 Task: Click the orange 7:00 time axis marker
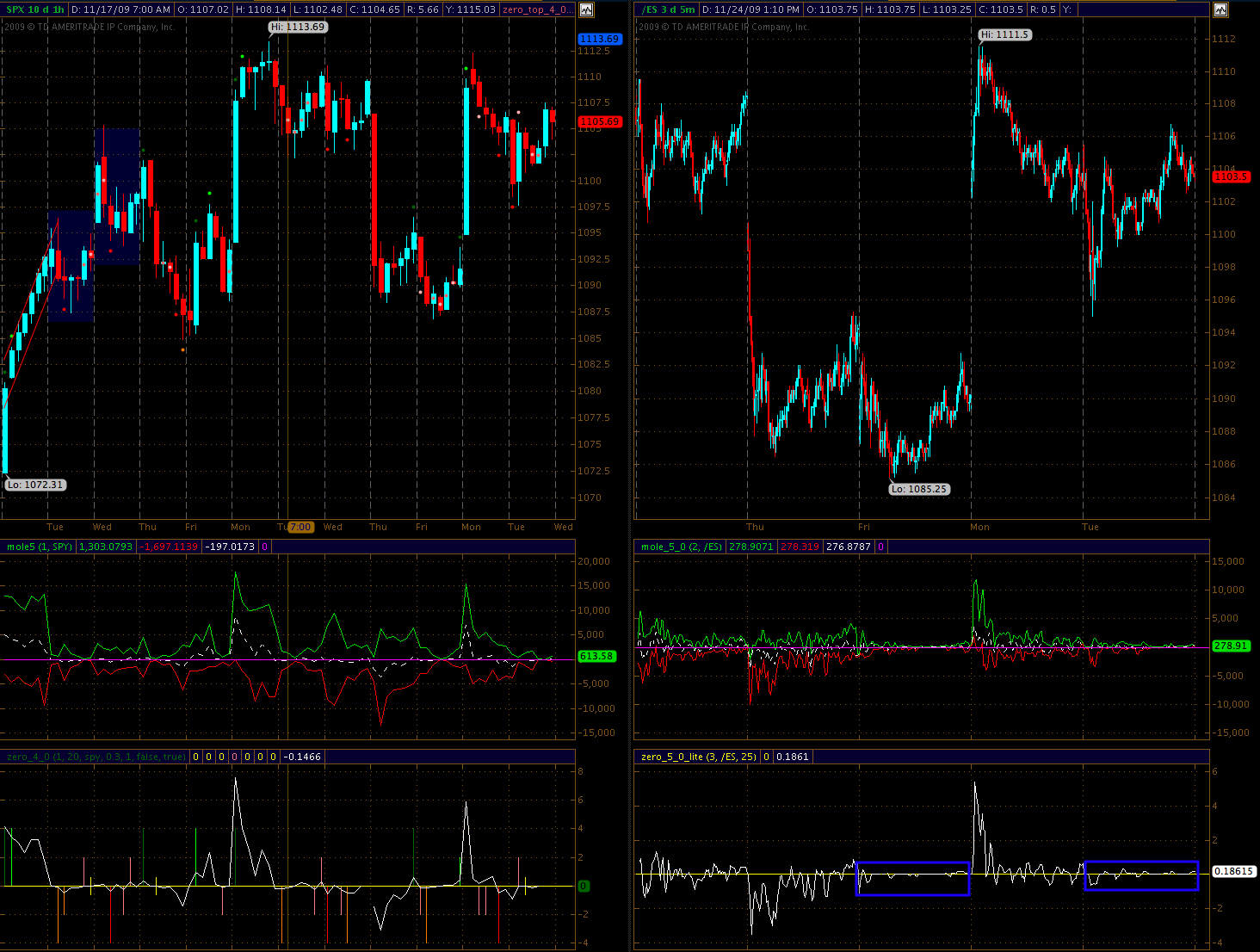(x=300, y=527)
